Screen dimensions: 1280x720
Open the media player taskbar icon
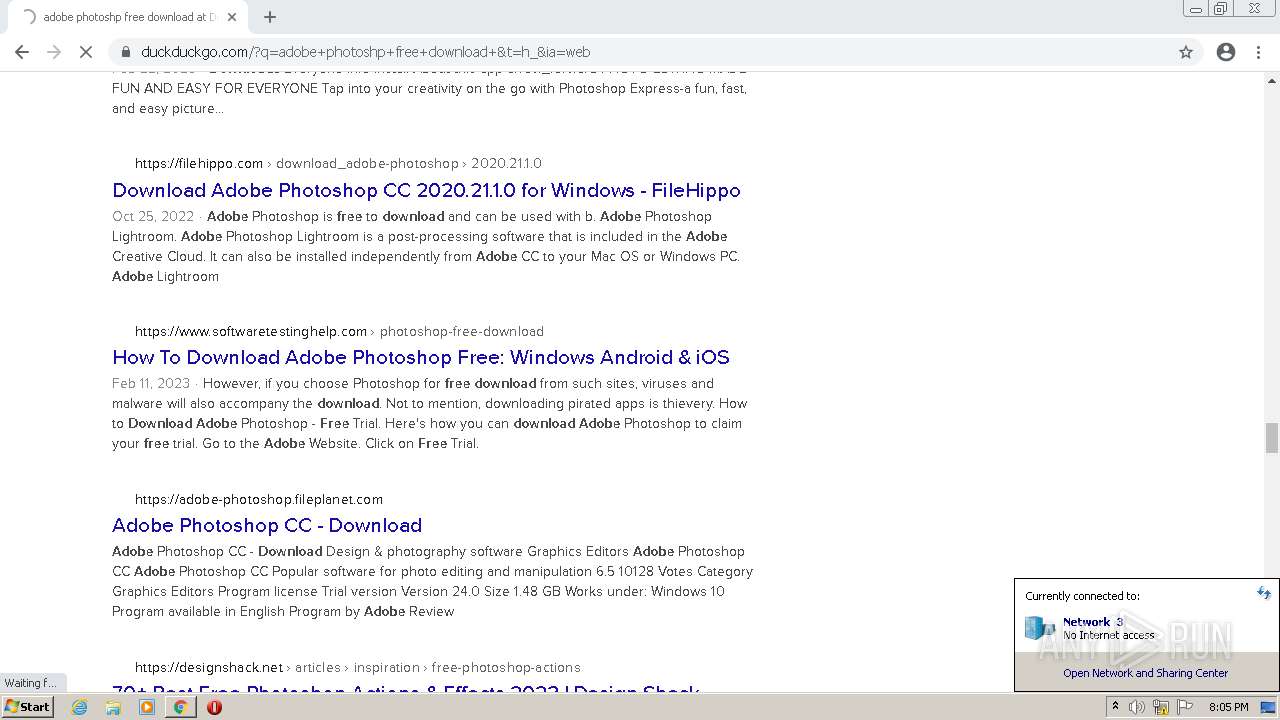point(147,707)
